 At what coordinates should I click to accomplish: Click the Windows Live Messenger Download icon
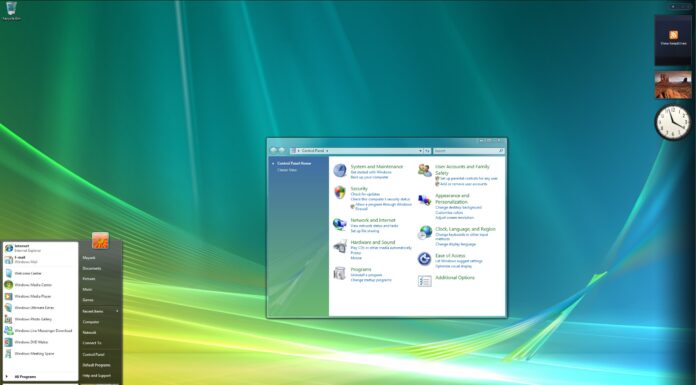(8, 331)
